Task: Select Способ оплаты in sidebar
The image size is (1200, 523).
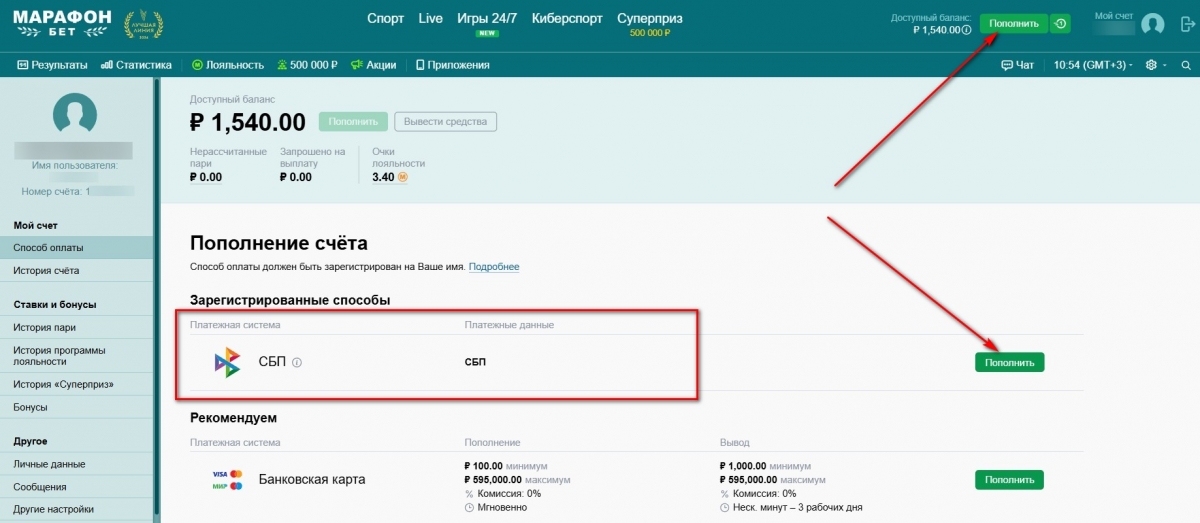Action: coord(75,247)
